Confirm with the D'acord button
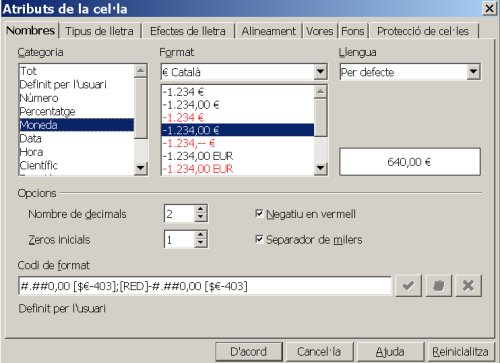Viewport: 500px width, 363px height. [249, 352]
